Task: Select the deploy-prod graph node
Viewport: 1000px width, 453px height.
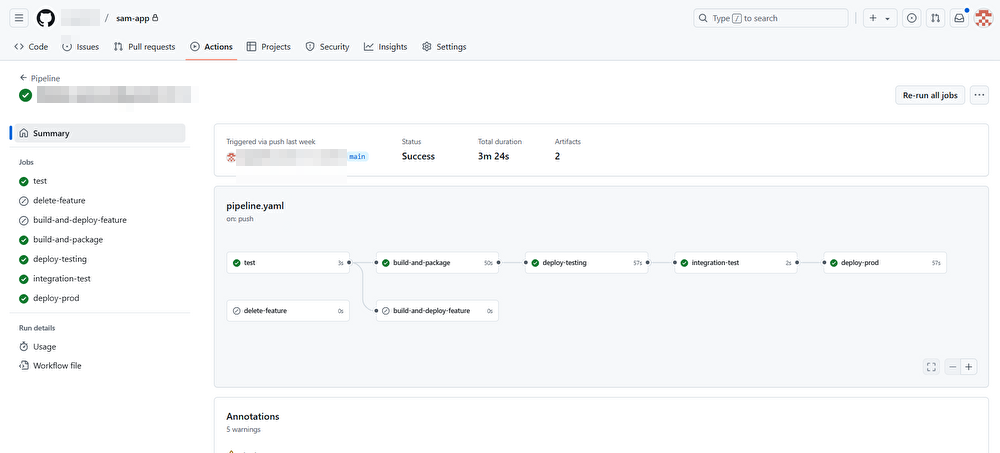Action: 885,263
